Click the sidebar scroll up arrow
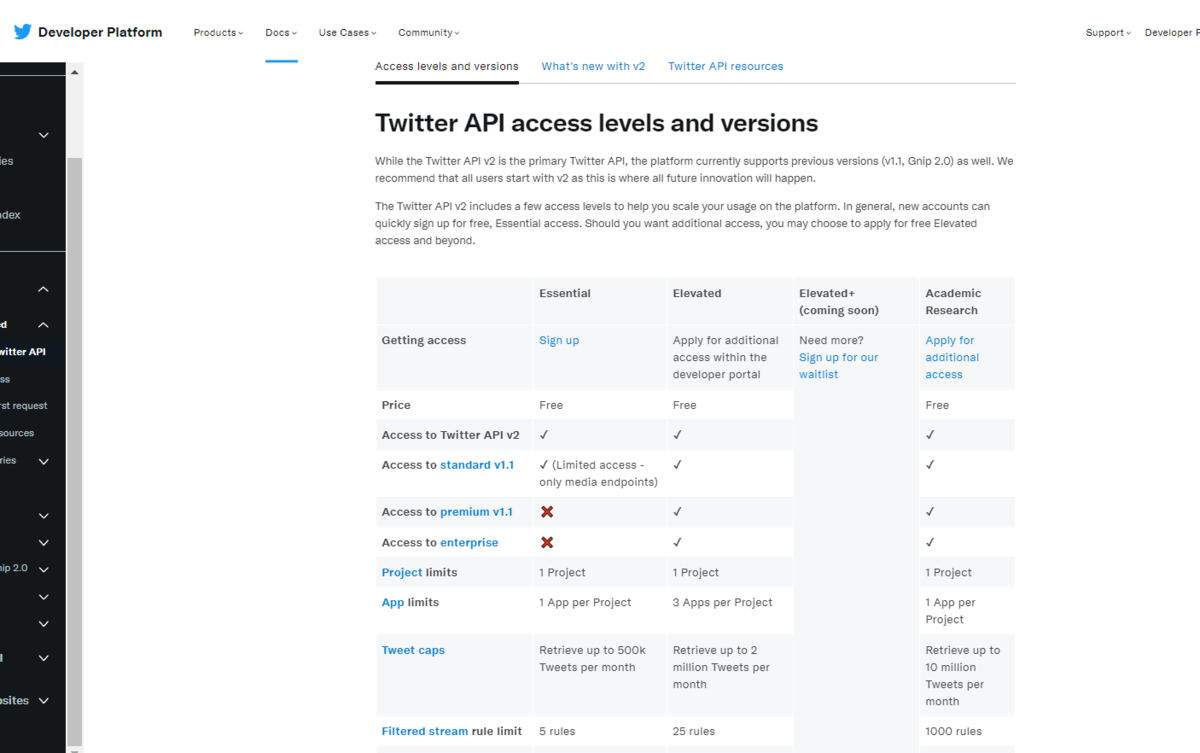1200x753 pixels. [74, 72]
